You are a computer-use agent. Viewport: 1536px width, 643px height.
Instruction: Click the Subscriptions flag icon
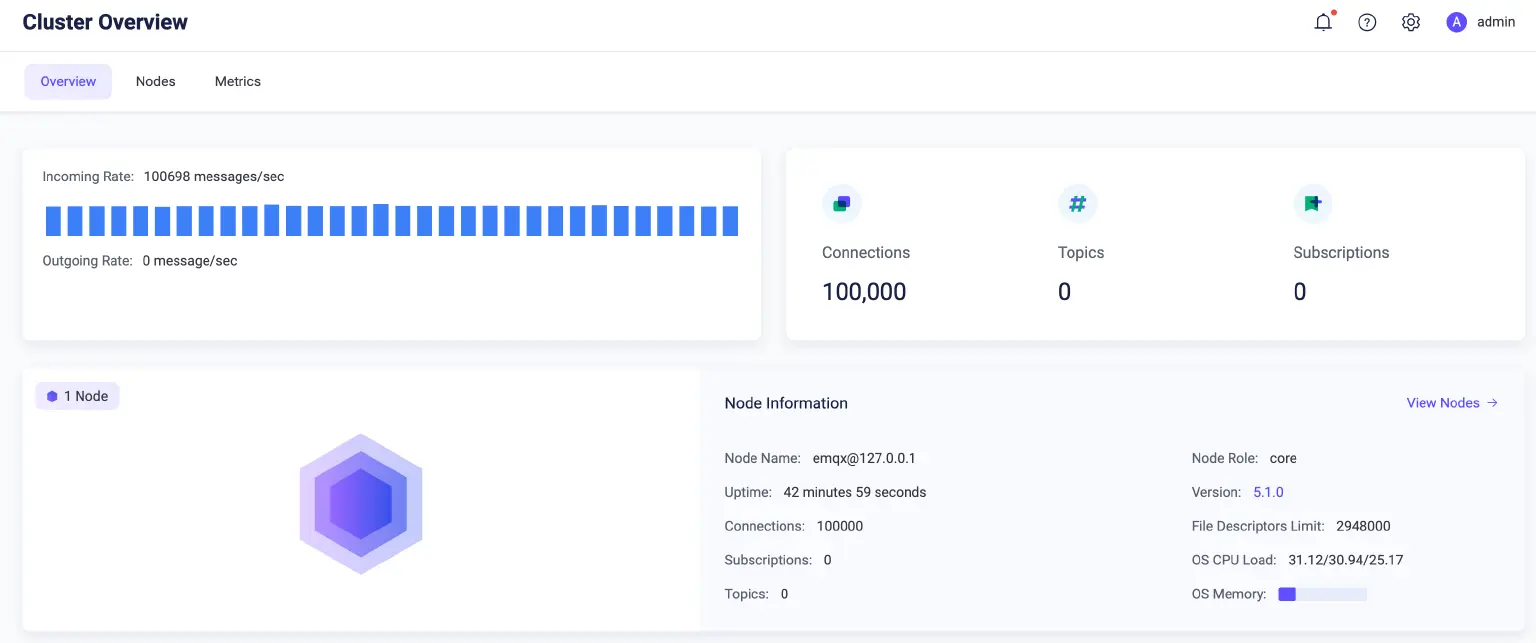pos(1312,203)
